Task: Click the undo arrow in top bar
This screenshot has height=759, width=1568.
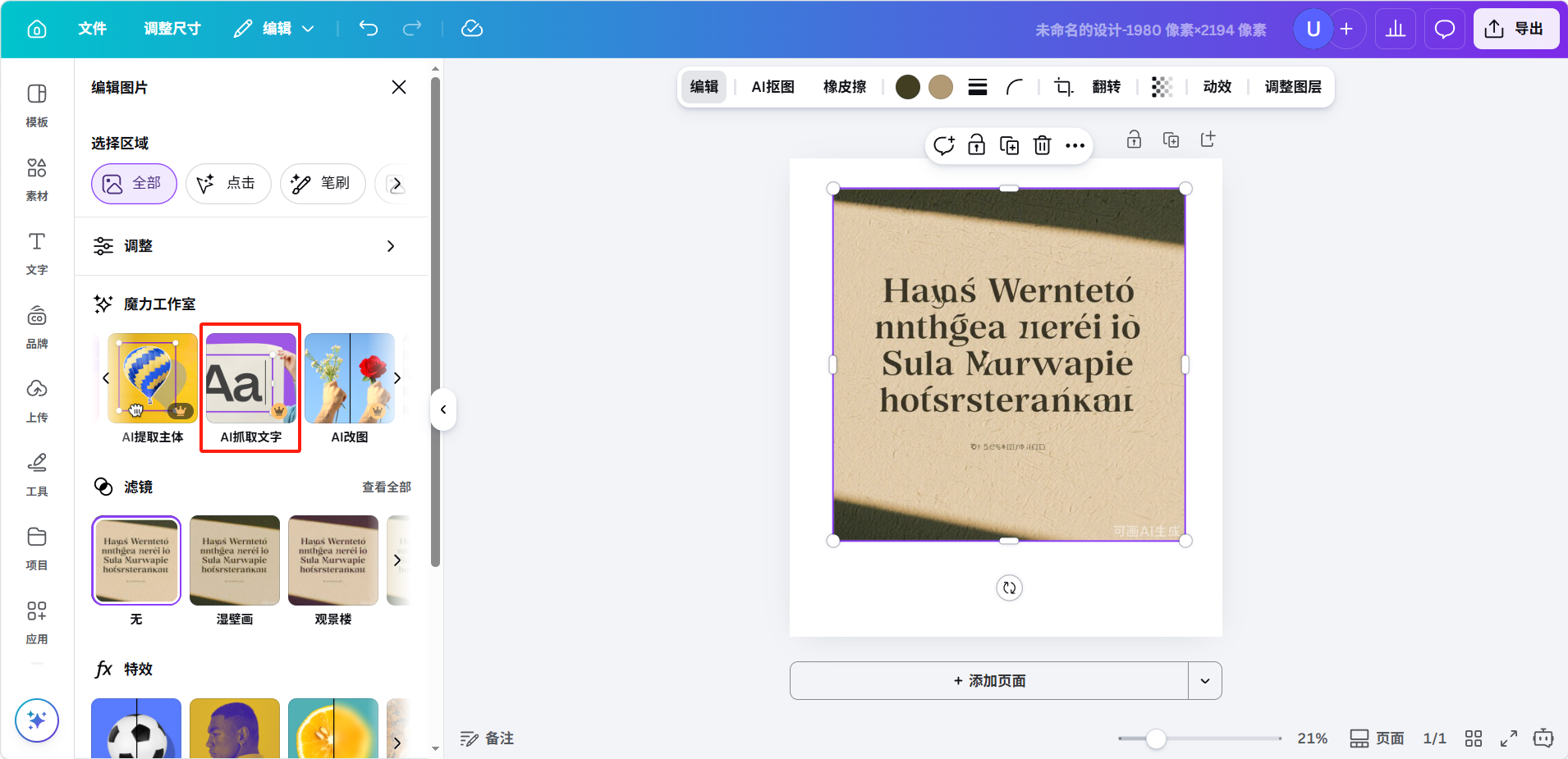Action: [369, 29]
